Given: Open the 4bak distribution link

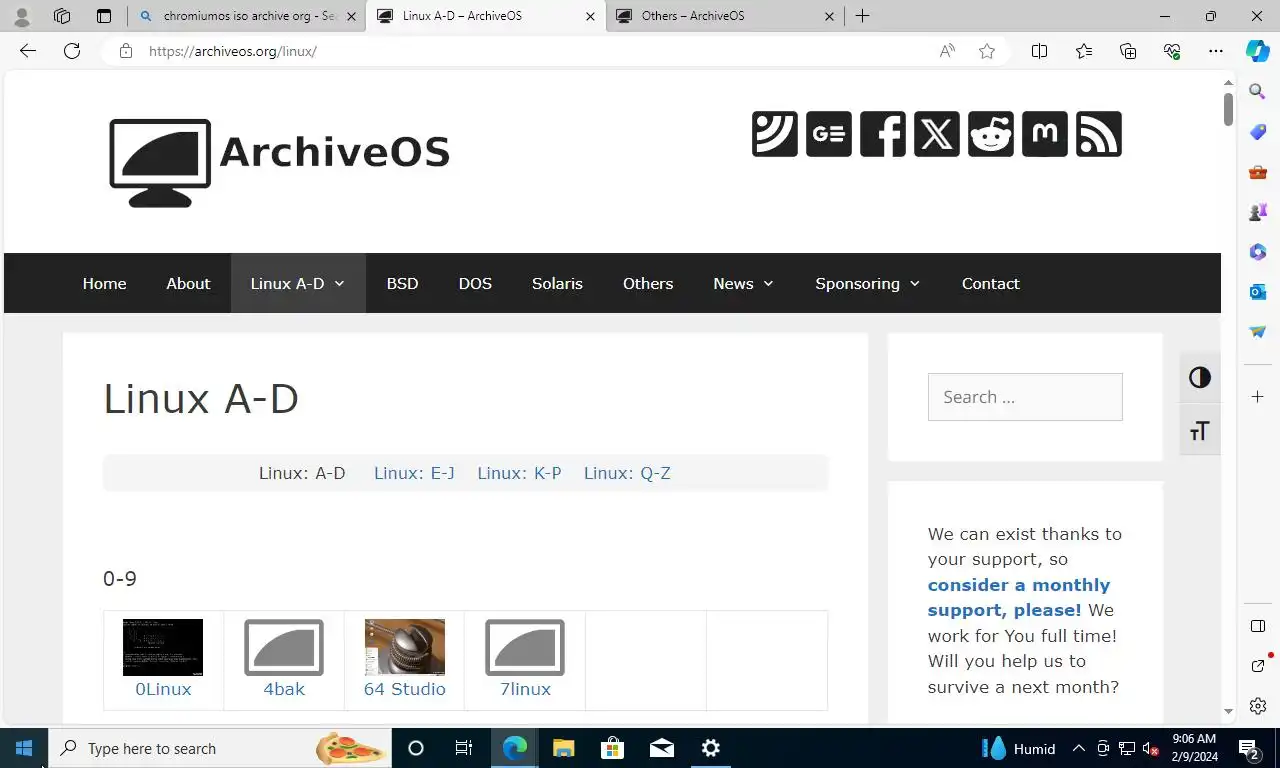Looking at the screenshot, I should pos(284,689).
